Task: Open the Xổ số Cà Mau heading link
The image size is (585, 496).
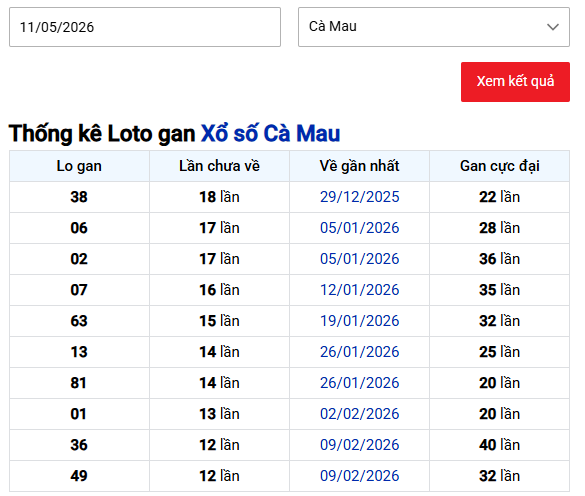Action: [x=270, y=133]
